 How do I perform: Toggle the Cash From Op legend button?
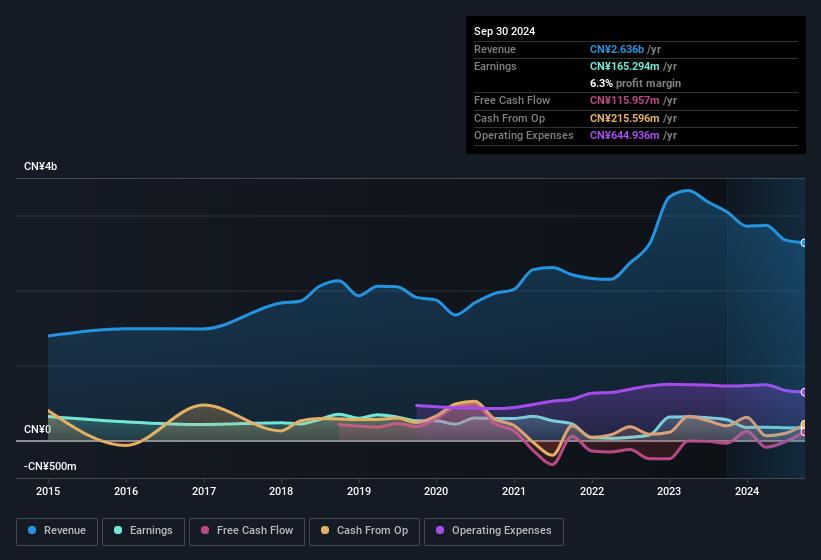[364, 531]
